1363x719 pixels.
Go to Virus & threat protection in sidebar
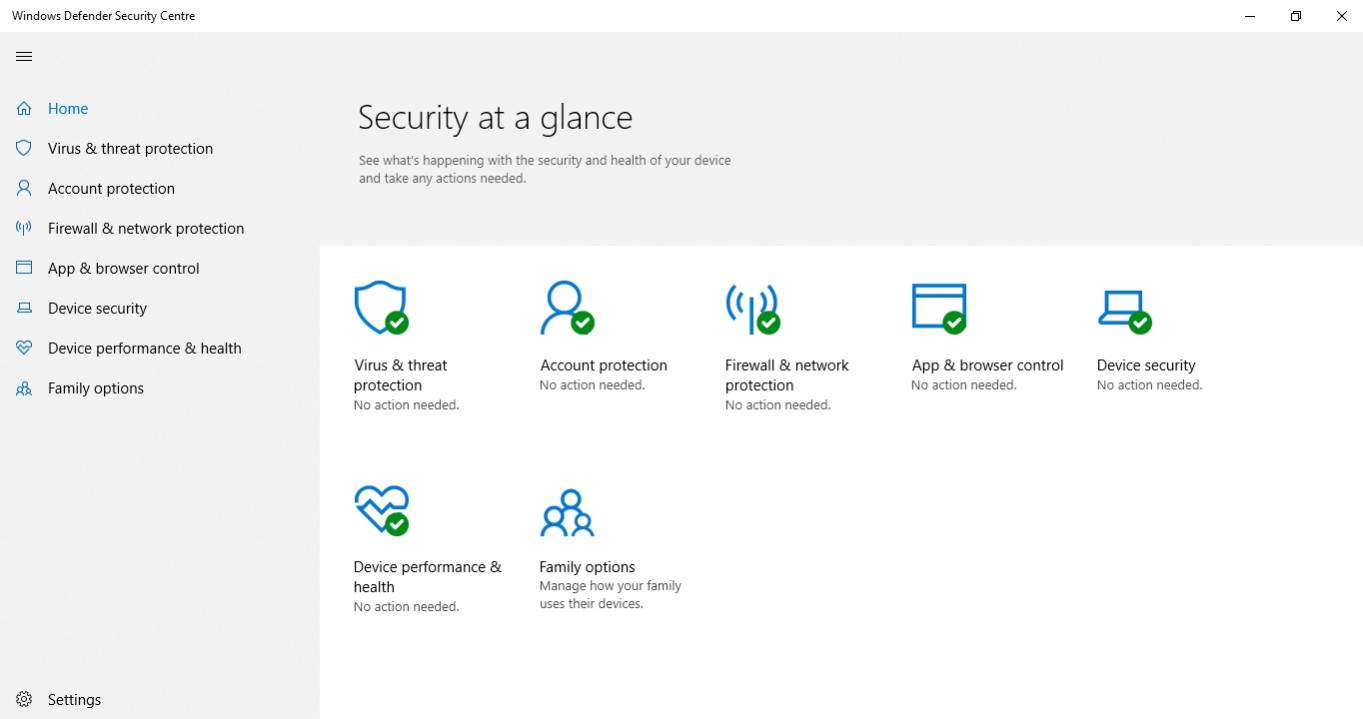[x=130, y=148]
